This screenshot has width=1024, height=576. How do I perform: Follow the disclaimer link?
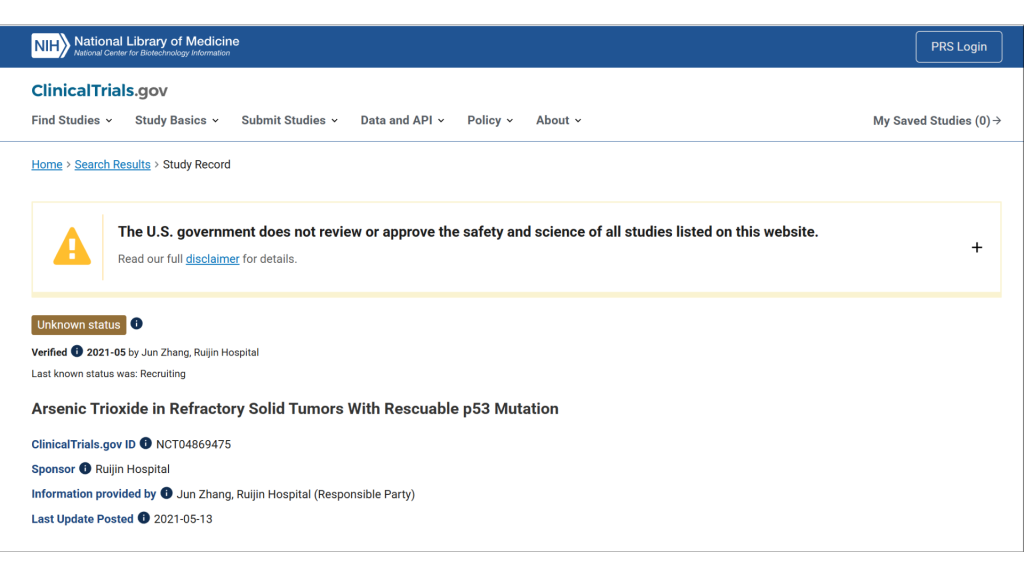212,259
